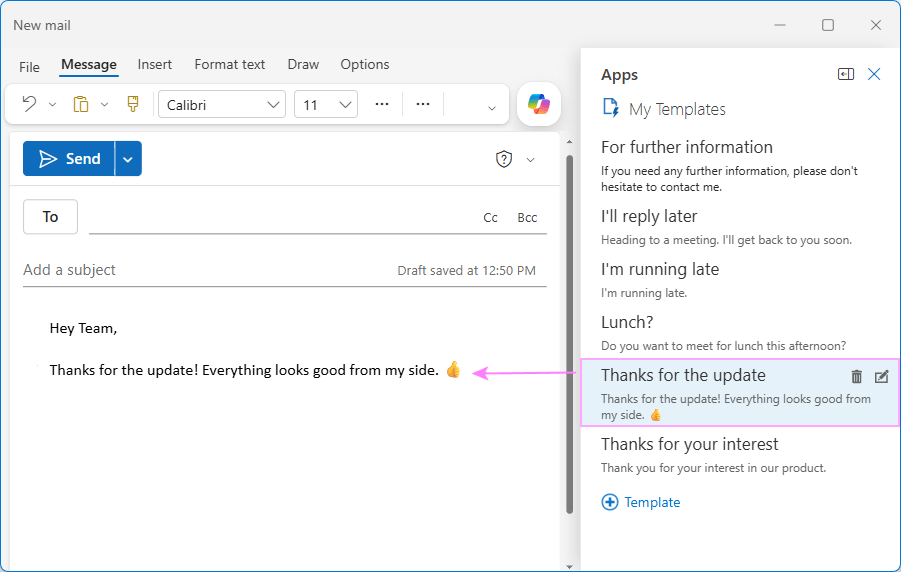Insert the 'For further information' template

click(740, 166)
